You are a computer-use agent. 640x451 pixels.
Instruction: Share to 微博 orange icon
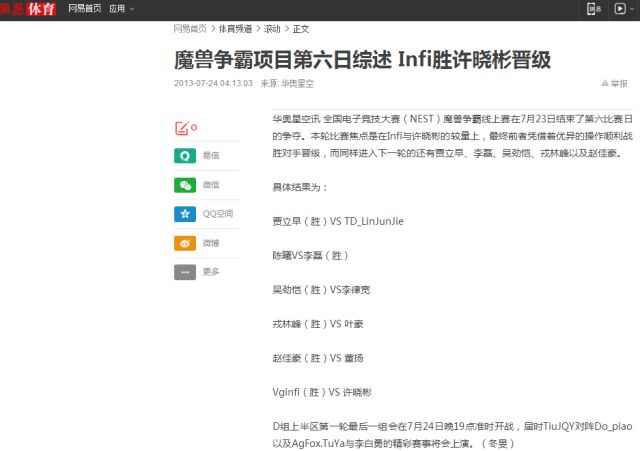point(185,243)
